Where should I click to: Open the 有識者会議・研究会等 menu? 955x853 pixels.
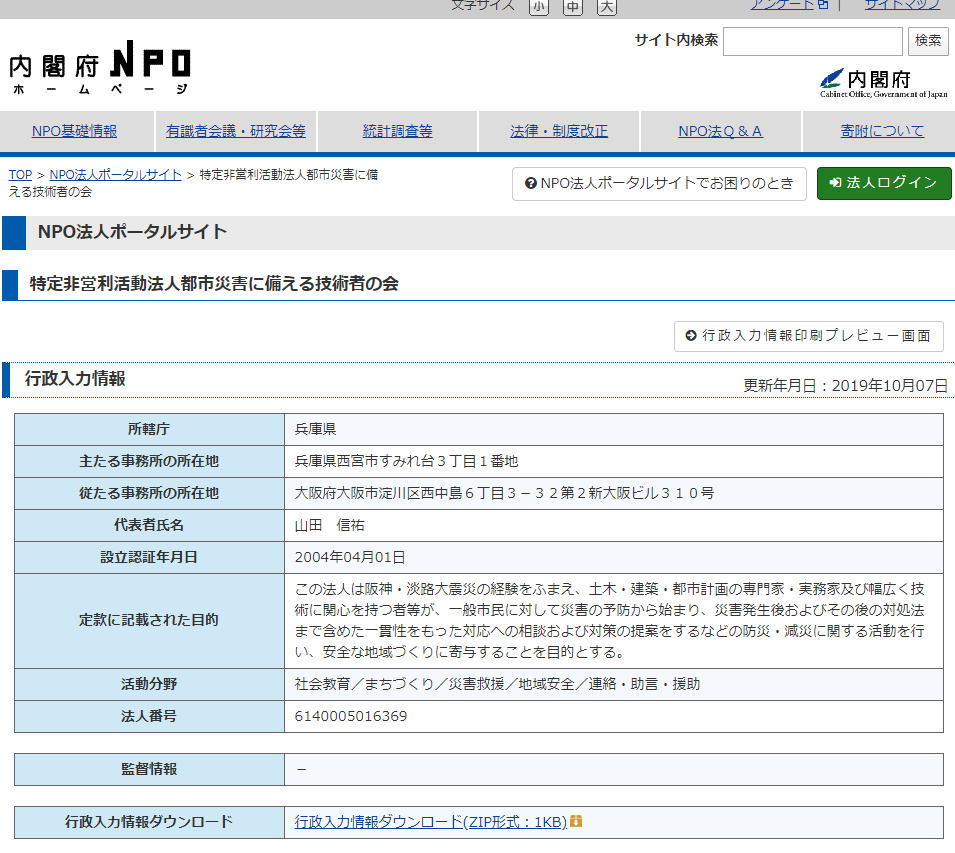click(x=236, y=131)
